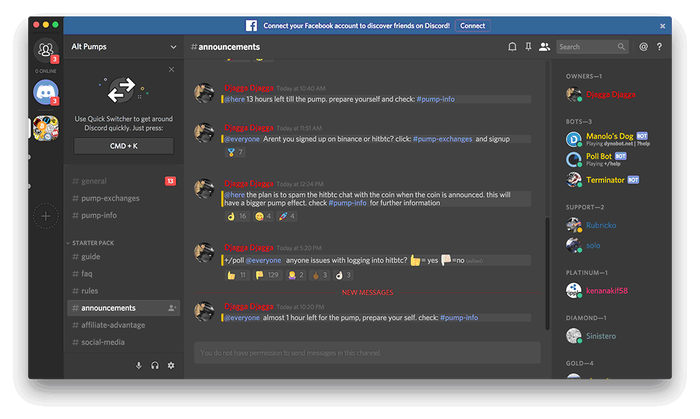This screenshot has height=419, width=700.
Task: Add a server with plus icon
Action: [x=46, y=216]
